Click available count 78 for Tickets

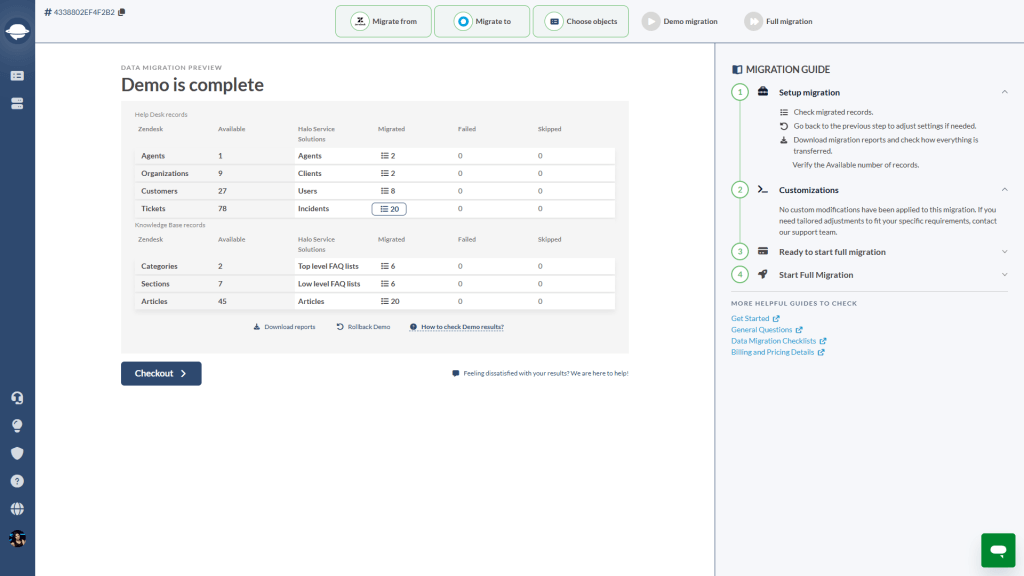point(222,209)
